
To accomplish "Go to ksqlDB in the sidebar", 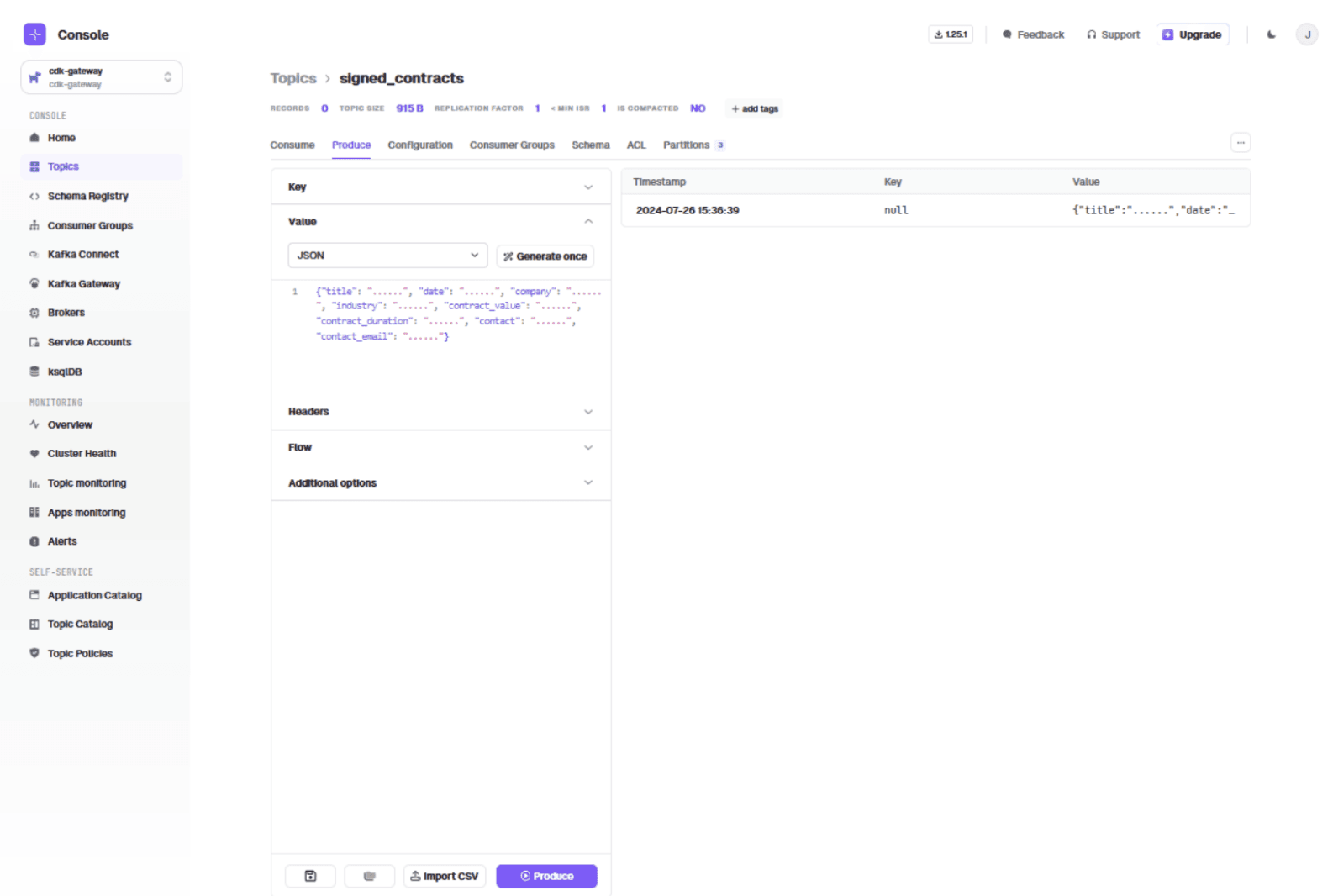I will (65, 372).
